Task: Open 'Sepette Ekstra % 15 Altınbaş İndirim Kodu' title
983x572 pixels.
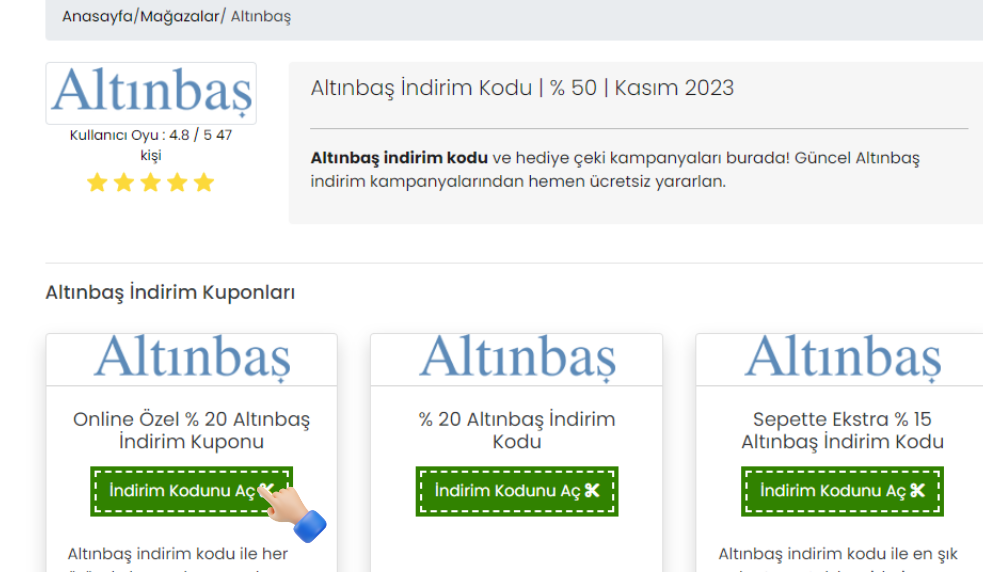Action: (843, 430)
